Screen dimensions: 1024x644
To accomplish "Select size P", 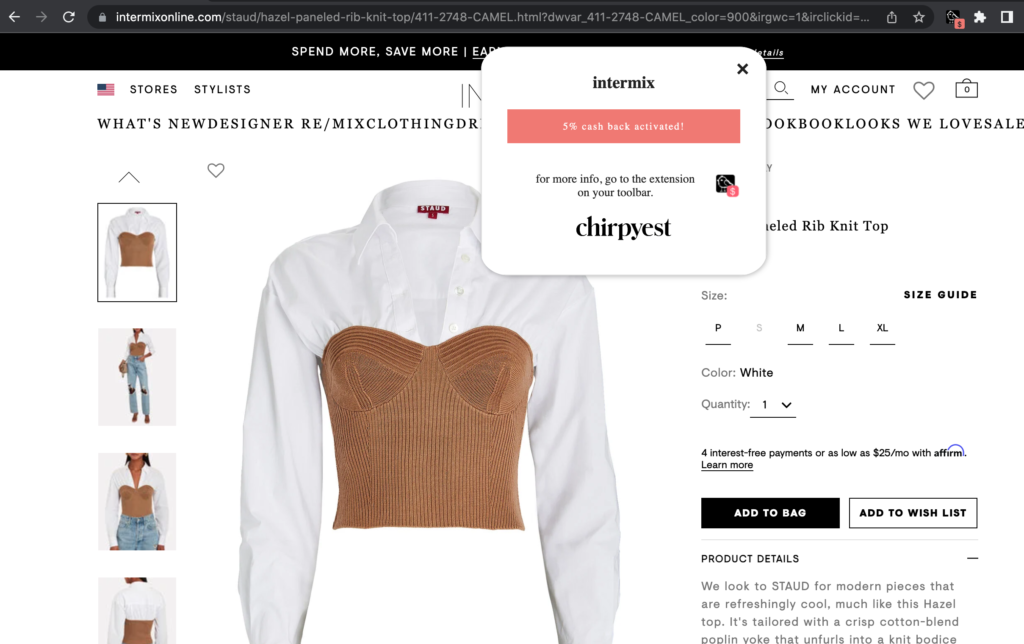I will [x=718, y=329].
